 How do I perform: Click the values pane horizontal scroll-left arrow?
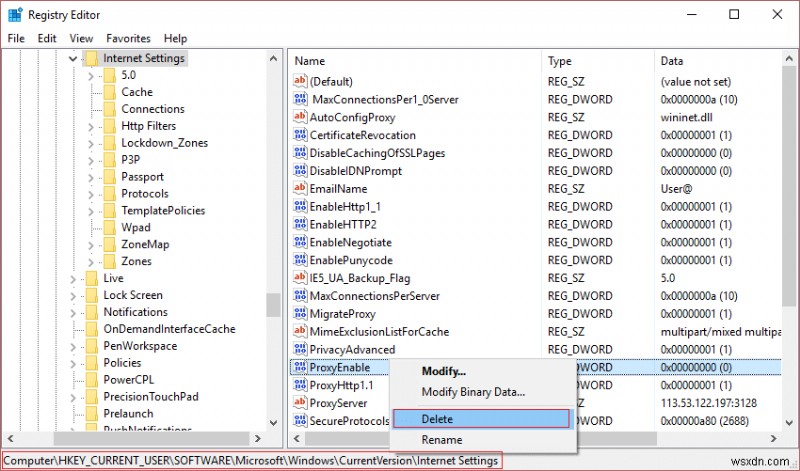pos(297,438)
